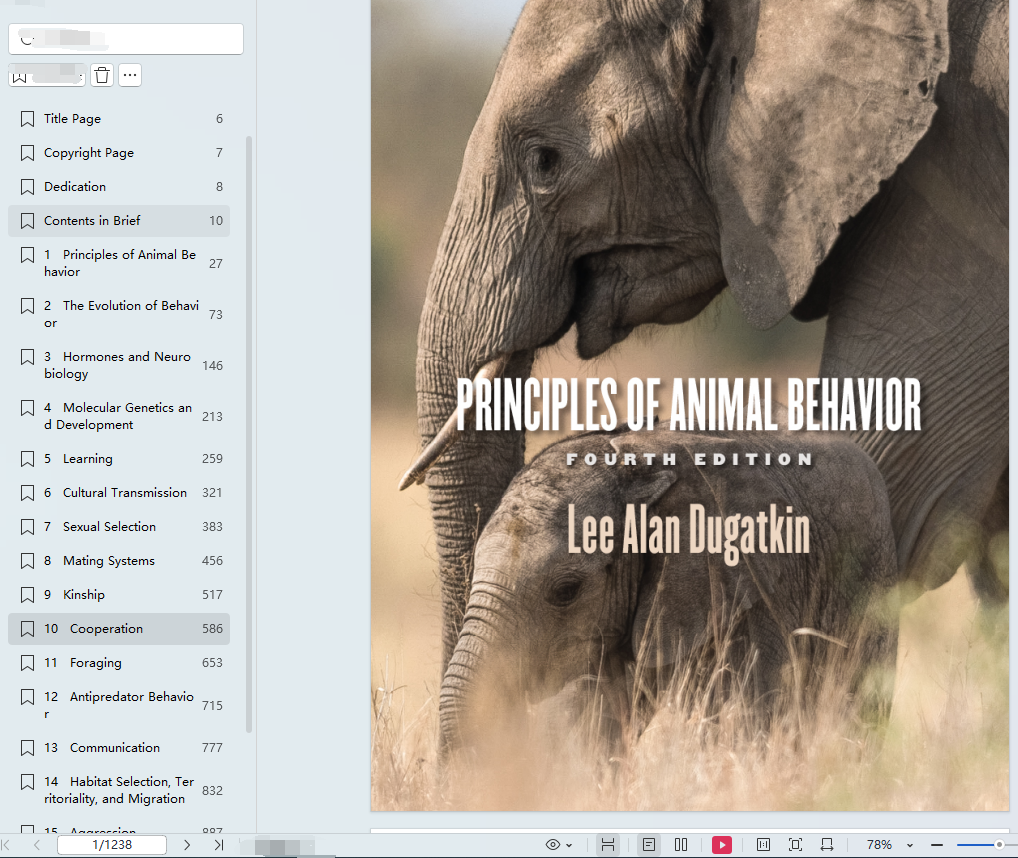This screenshot has width=1018, height=858.
Task: Zoom out with the minus button
Action: [937, 844]
